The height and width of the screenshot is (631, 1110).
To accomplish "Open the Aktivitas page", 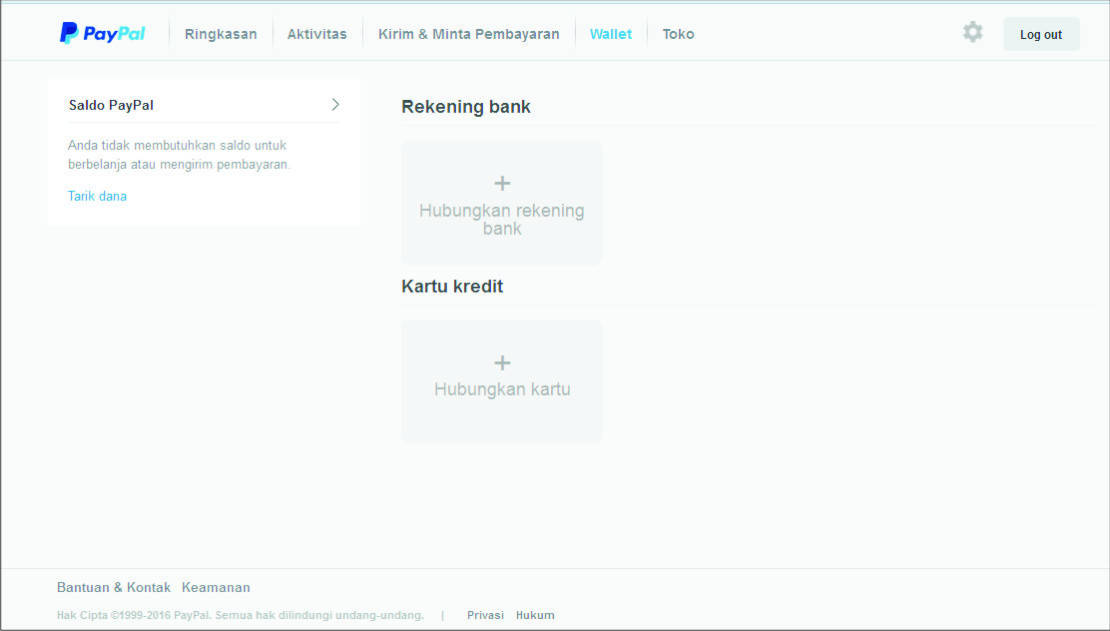I will tap(317, 33).
